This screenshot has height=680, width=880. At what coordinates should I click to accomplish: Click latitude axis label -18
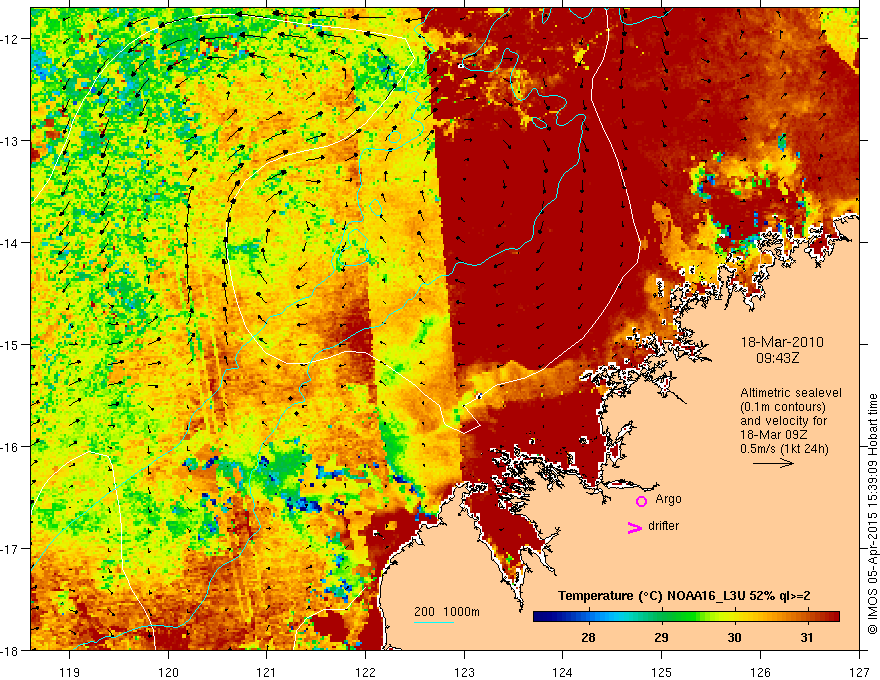10,650
